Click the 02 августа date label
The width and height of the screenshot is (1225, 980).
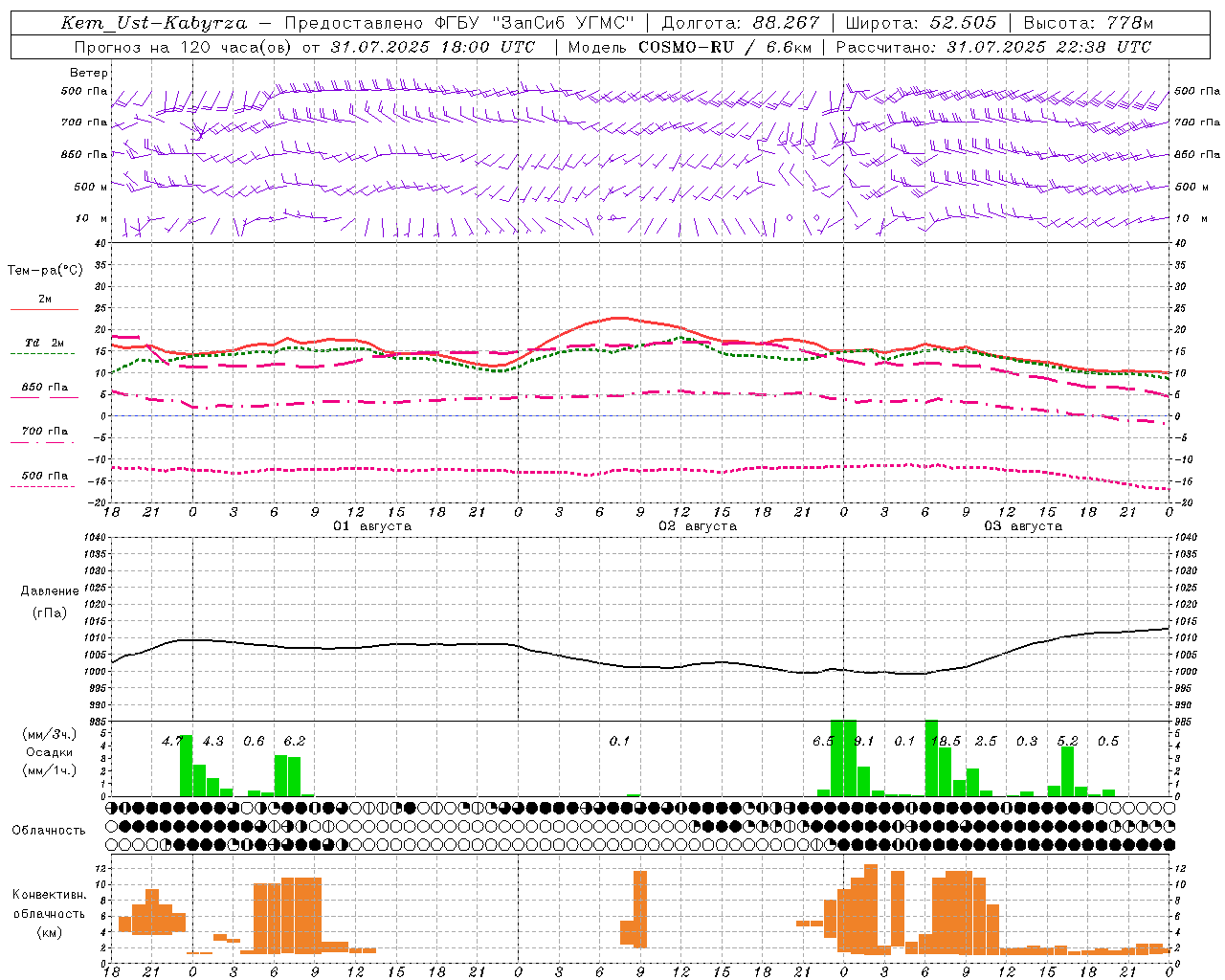(x=698, y=526)
